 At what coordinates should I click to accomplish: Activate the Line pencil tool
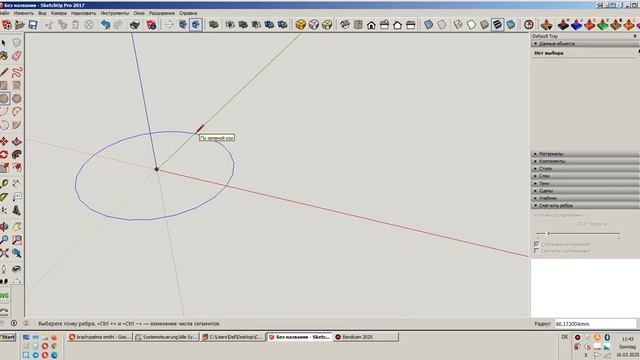[4, 73]
